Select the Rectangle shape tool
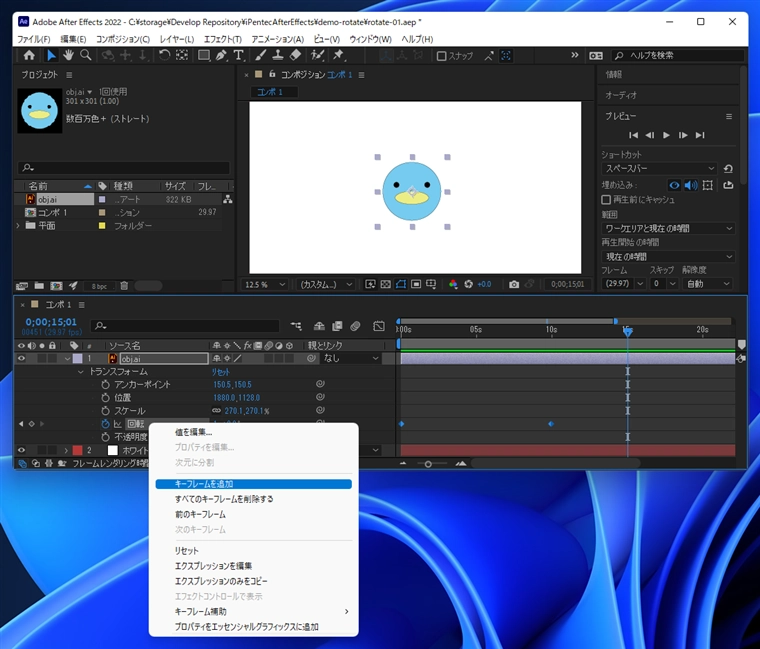Viewport: 760px width, 649px height. click(204, 56)
